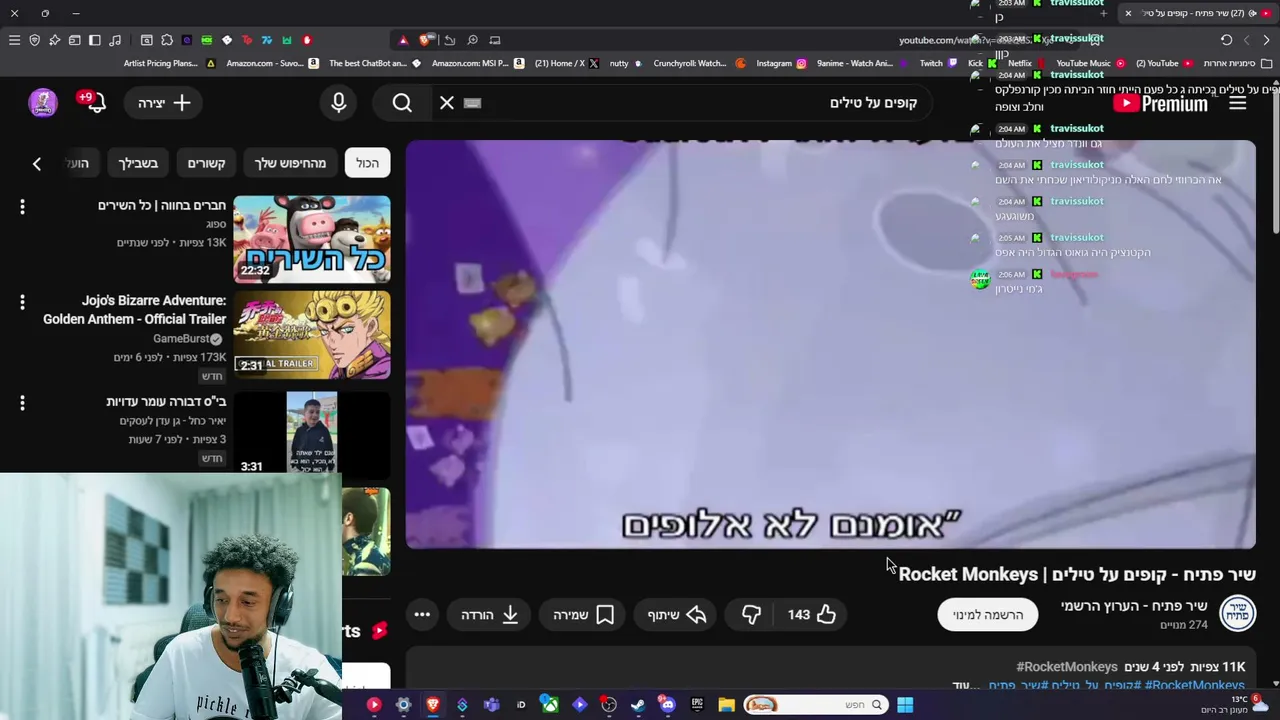Open the חברים בחווה video thumbnail
1280x720 pixels.
point(312,239)
